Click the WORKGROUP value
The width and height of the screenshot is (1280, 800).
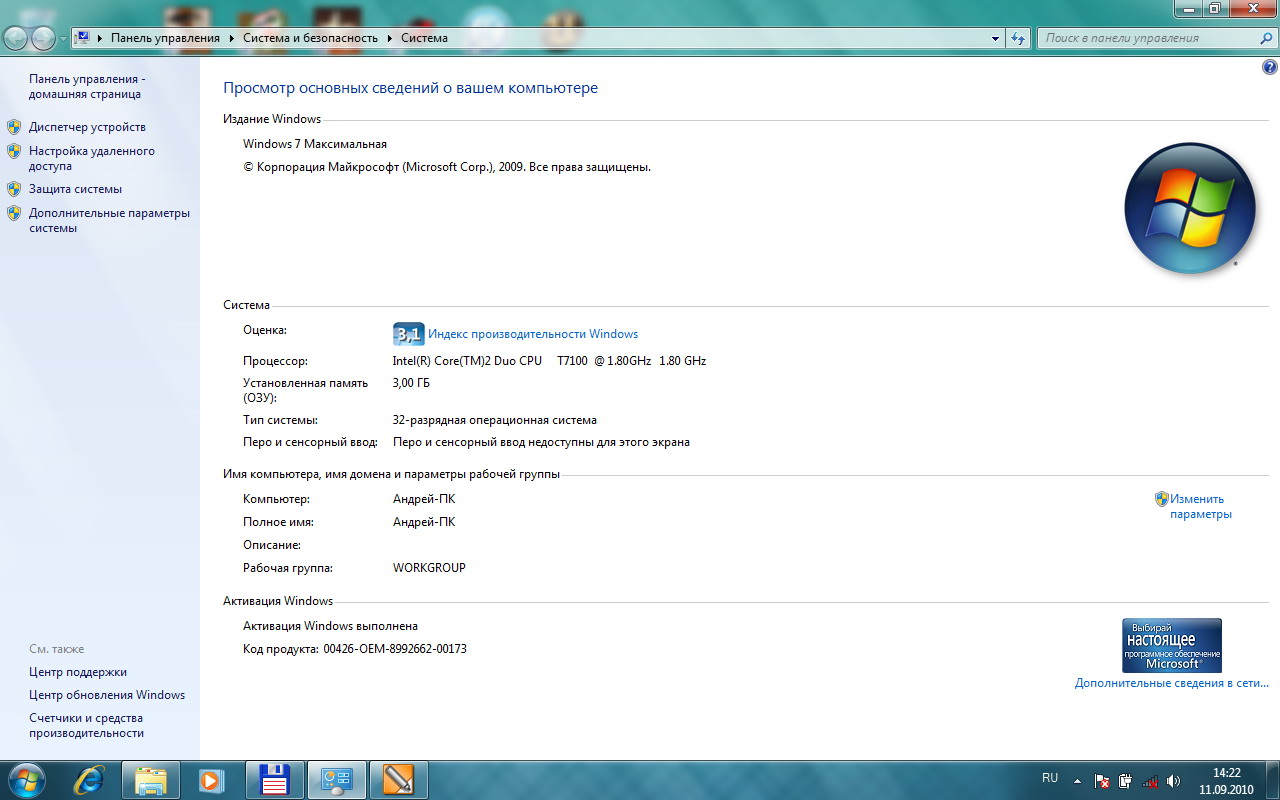pyautogui.click(x=429, y=568)
